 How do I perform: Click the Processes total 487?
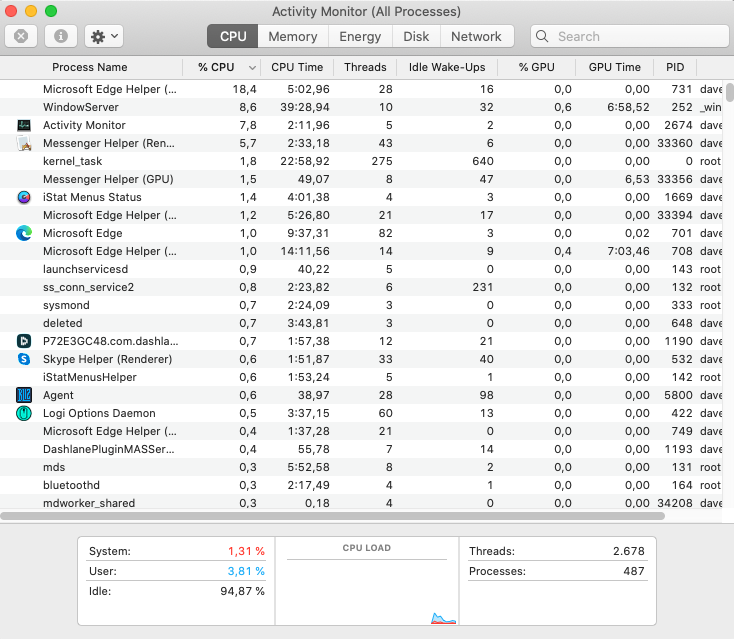634,571
